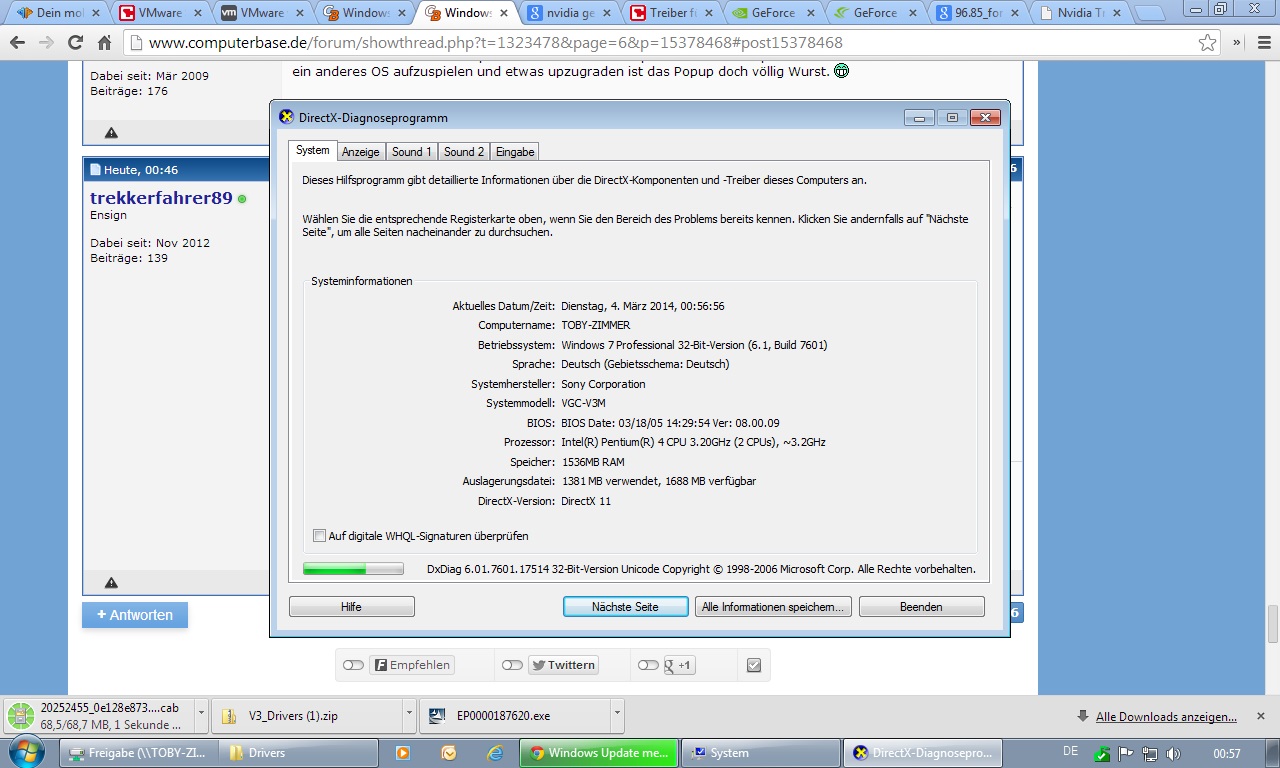The height and width of the screenshot is (768, 1280).
Task: Expand options for V3_Drivers (1).zip download
Action: point(409,716)
